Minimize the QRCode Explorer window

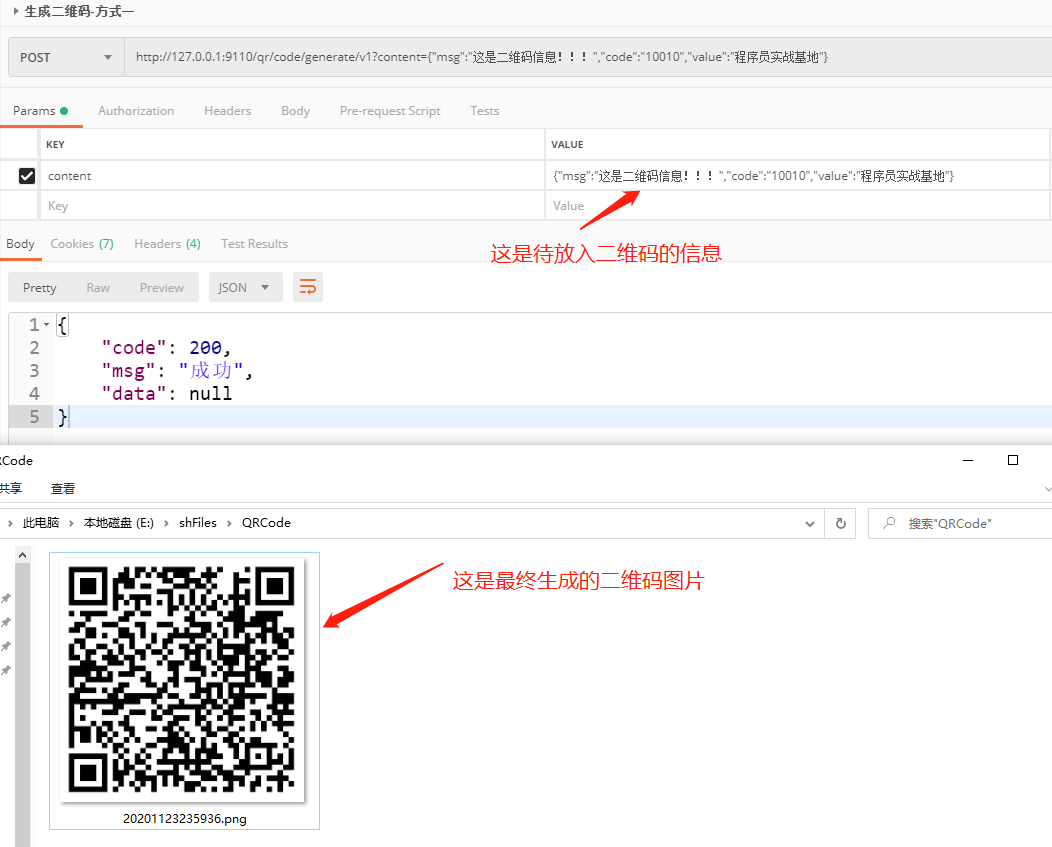click(968, 460)
